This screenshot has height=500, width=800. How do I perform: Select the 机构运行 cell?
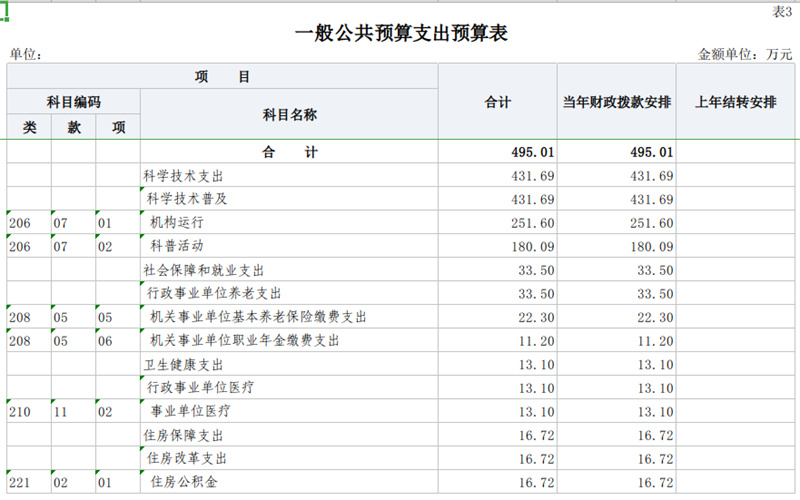(289, 222)
